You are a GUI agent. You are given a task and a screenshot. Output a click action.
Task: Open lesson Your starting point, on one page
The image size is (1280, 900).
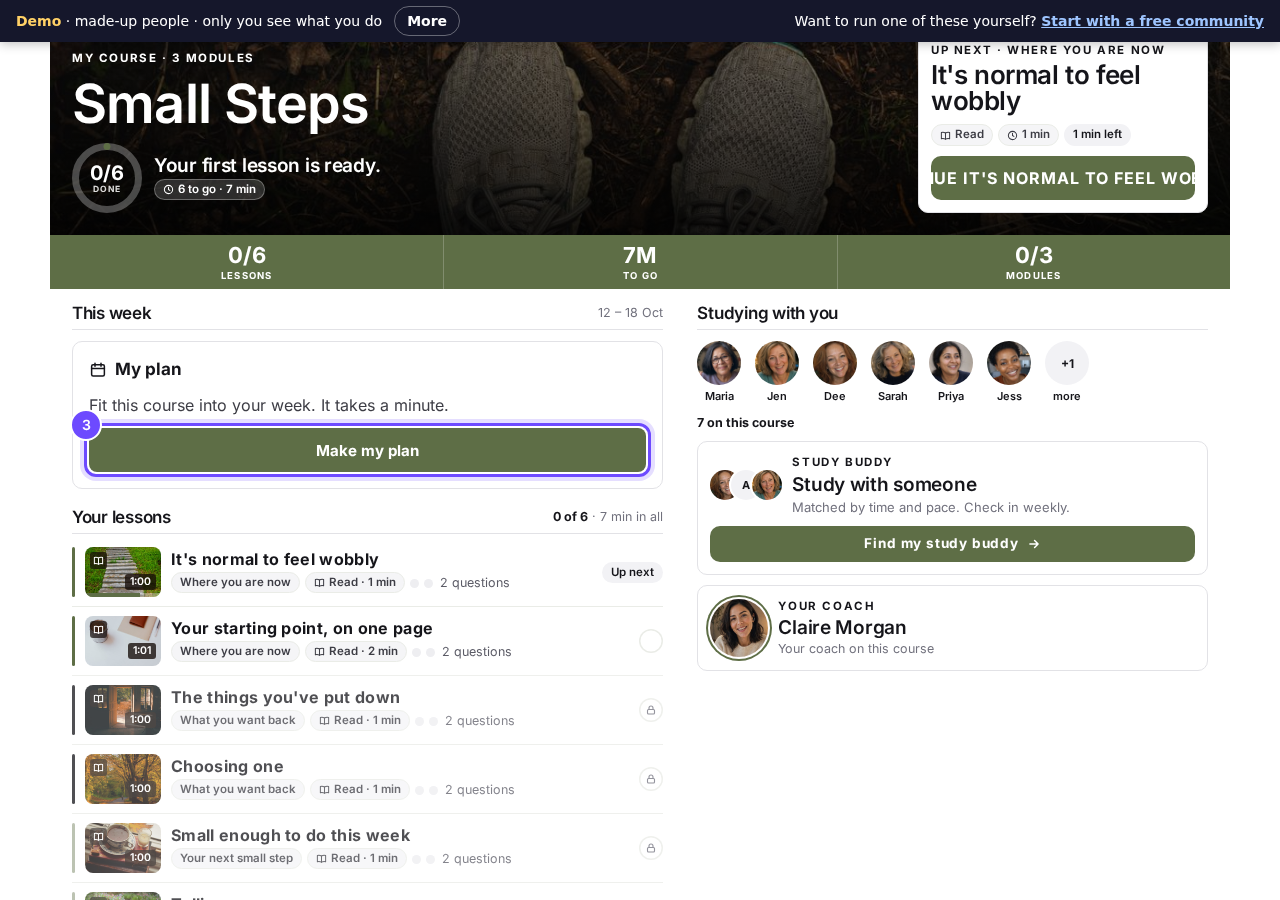pos(368,641)
